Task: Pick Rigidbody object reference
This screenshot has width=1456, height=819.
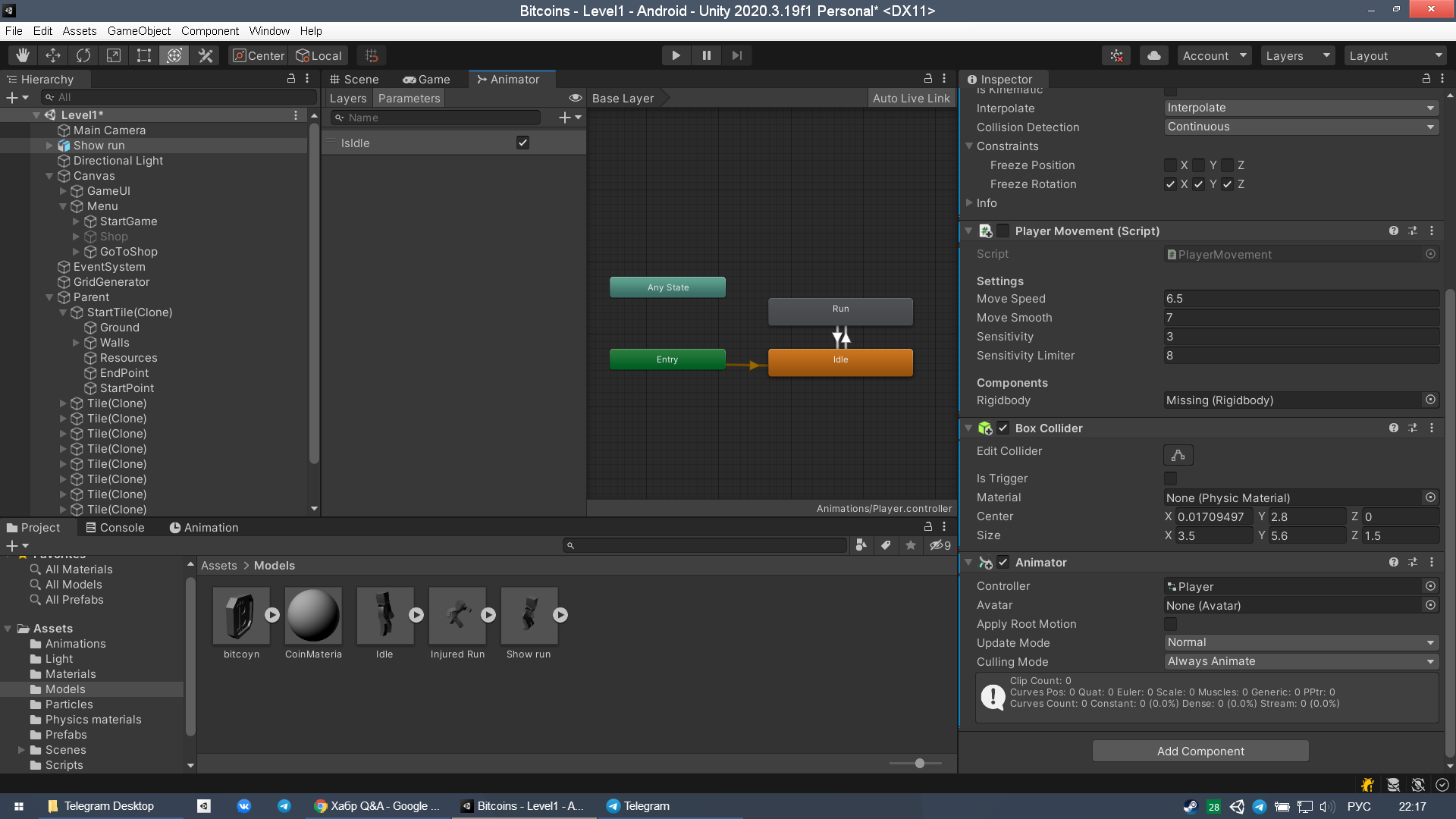Action: pos(1430,400)
